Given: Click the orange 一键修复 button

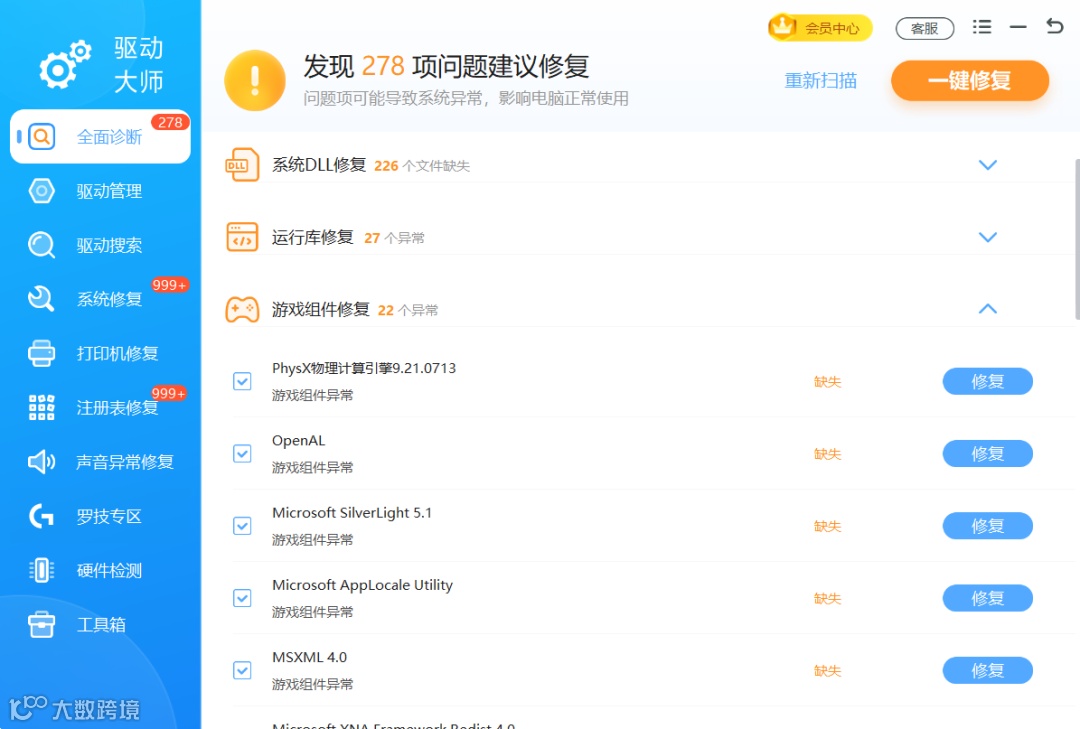Looking at the screenshot, I should click(x=970, y=81).
